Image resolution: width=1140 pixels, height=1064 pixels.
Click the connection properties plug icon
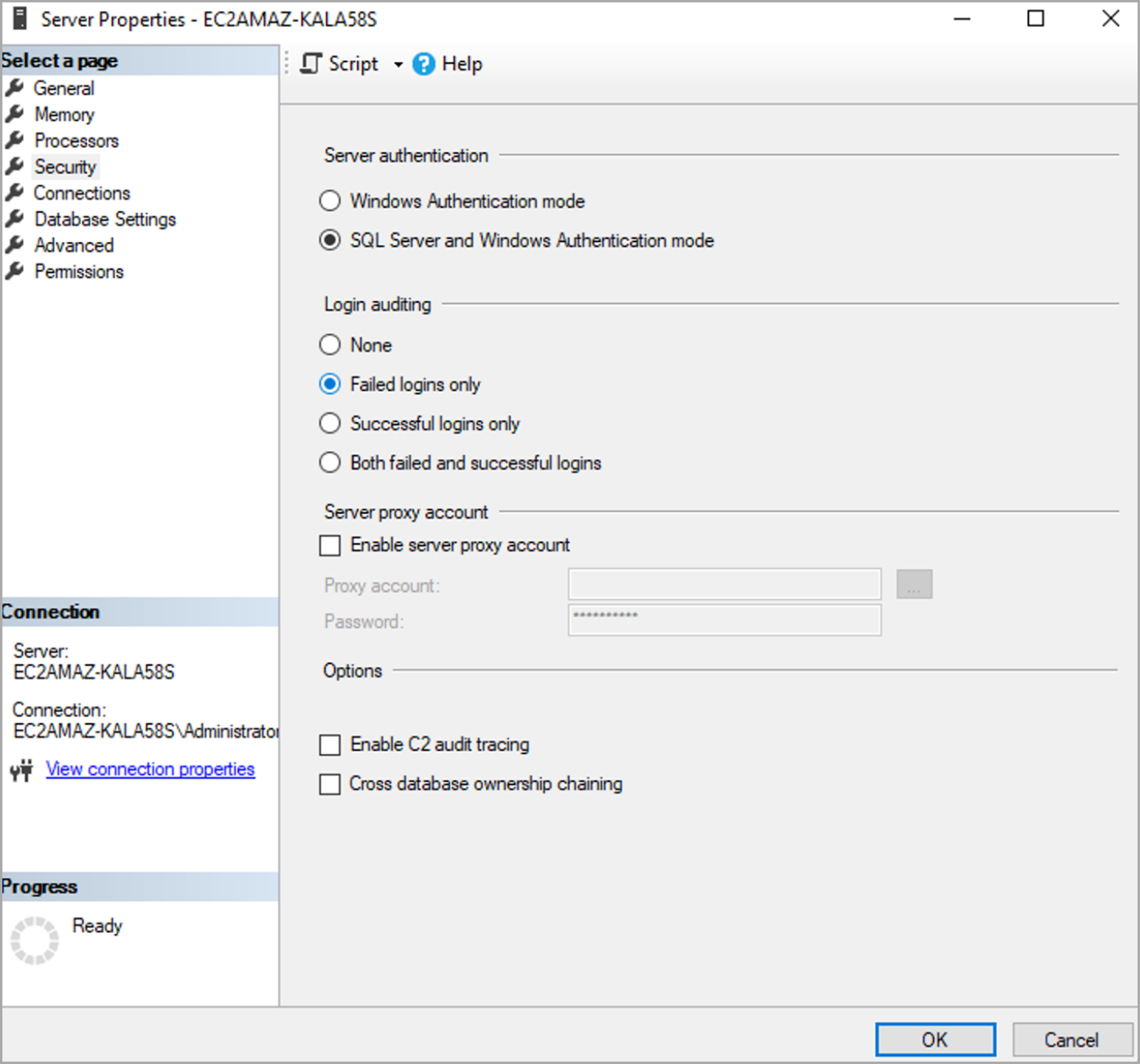pos(22,770)
